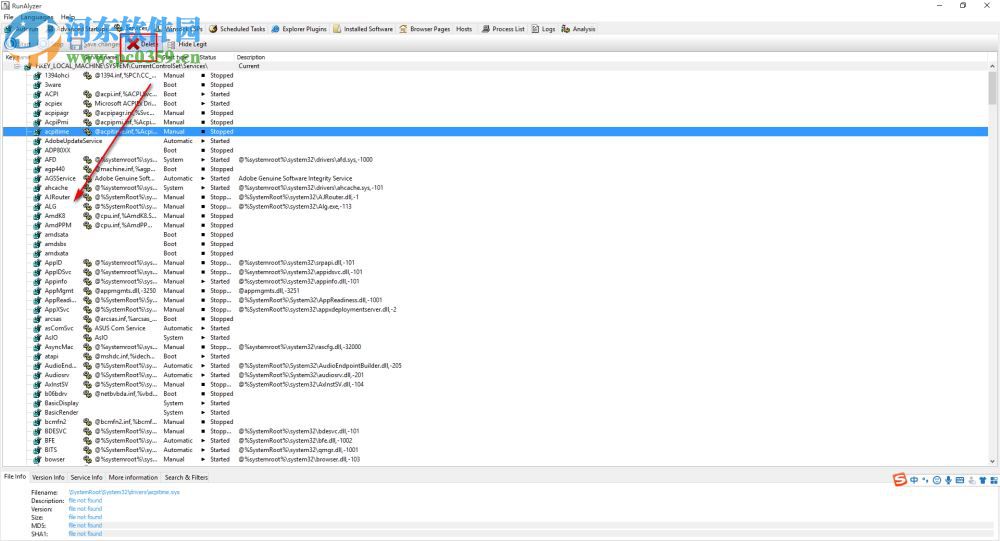The width and height of the screenshot is (1000, 541).
Task: Click the vertical scrollbar thumb of the services list
Action: tap(992, 87)
